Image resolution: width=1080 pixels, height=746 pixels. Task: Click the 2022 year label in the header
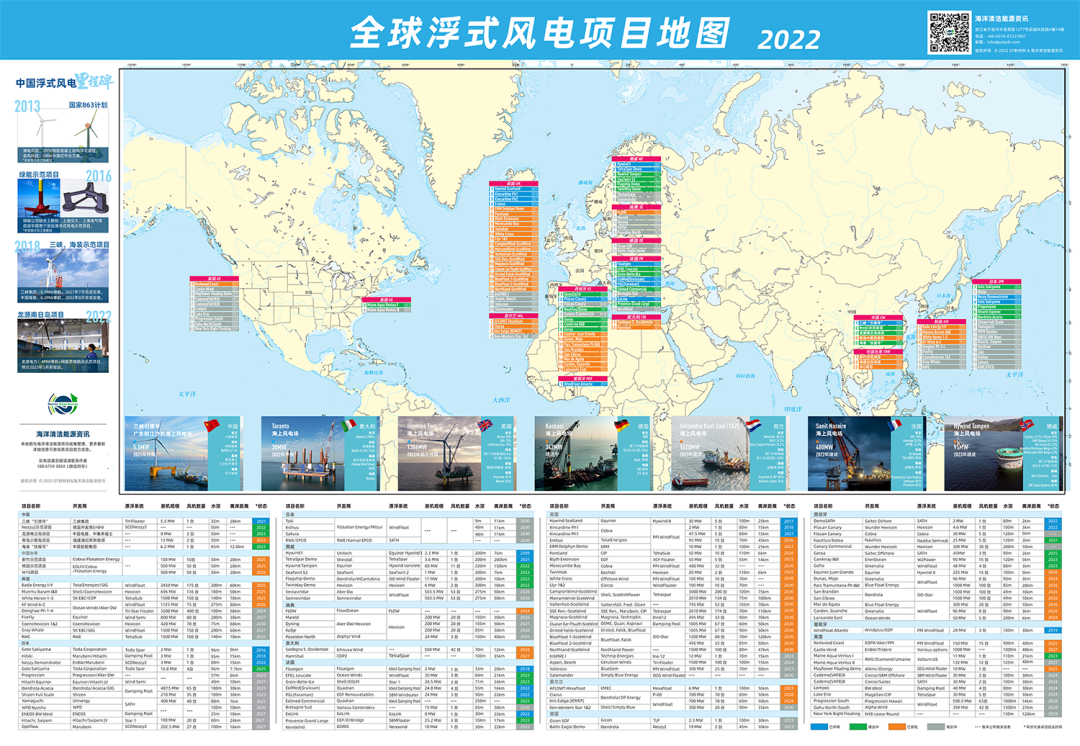[x=789, y=40]
